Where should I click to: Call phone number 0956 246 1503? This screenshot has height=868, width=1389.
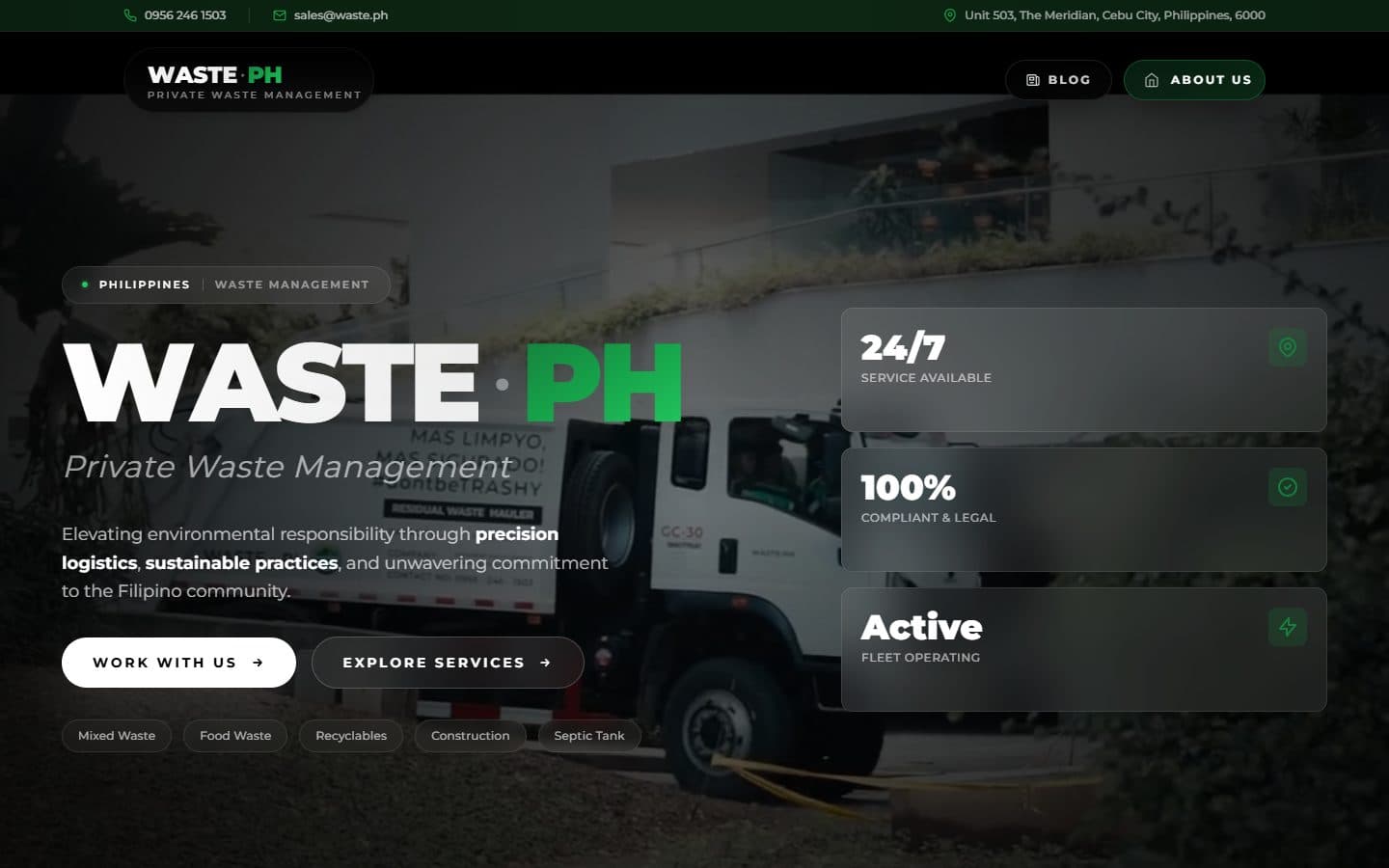[x=185, y=15]
